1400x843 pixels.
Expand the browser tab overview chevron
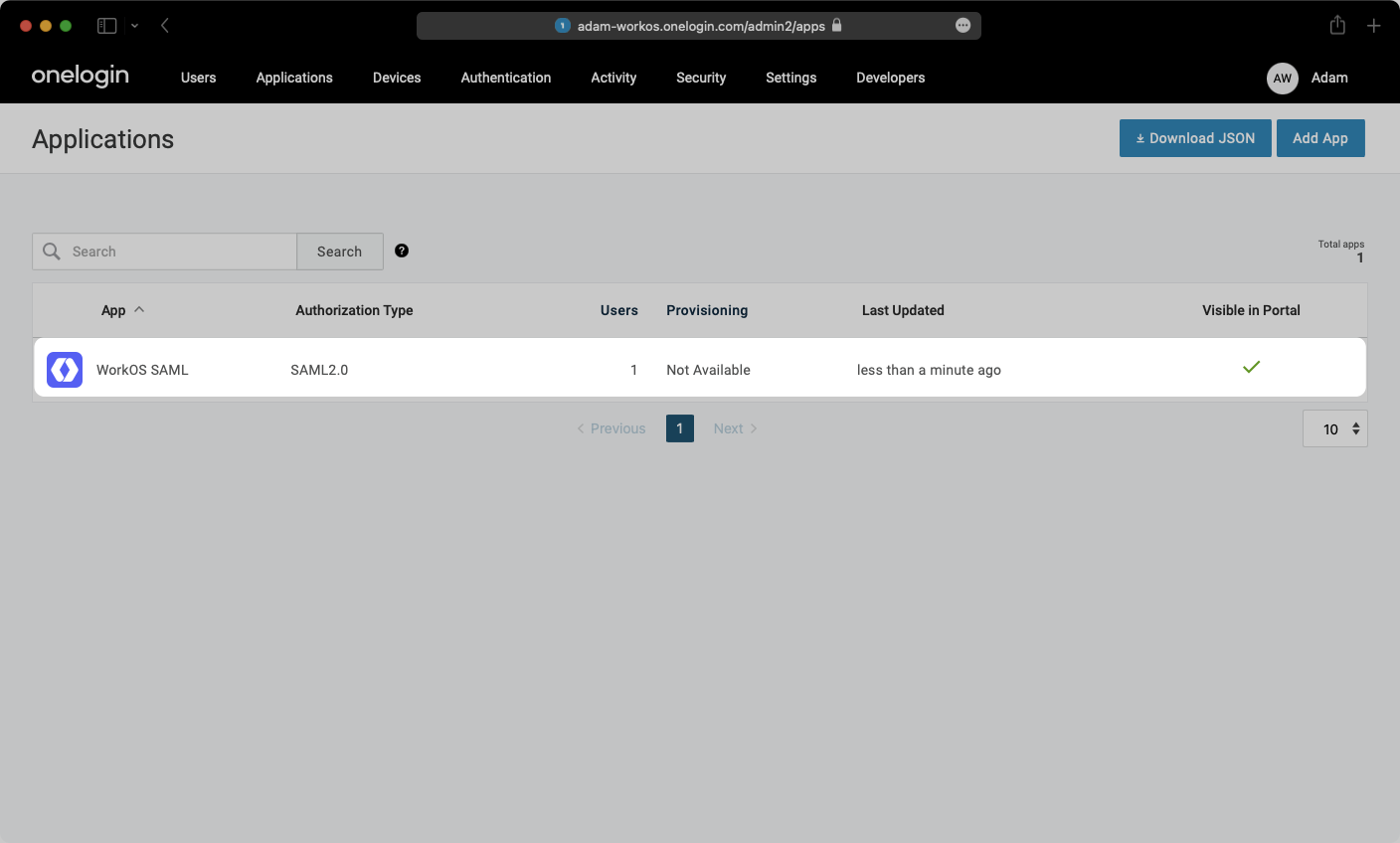click(135, 25)
